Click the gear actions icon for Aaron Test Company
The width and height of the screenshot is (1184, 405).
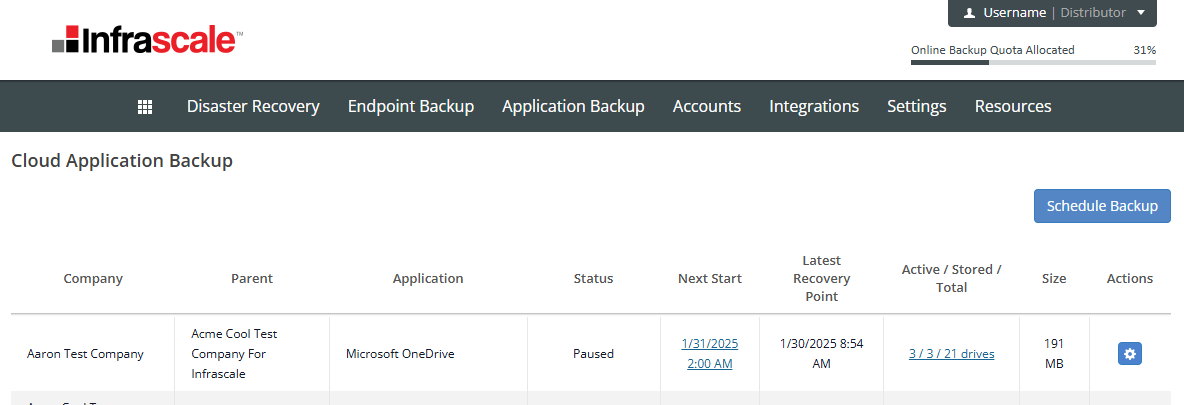[1130, 354]
